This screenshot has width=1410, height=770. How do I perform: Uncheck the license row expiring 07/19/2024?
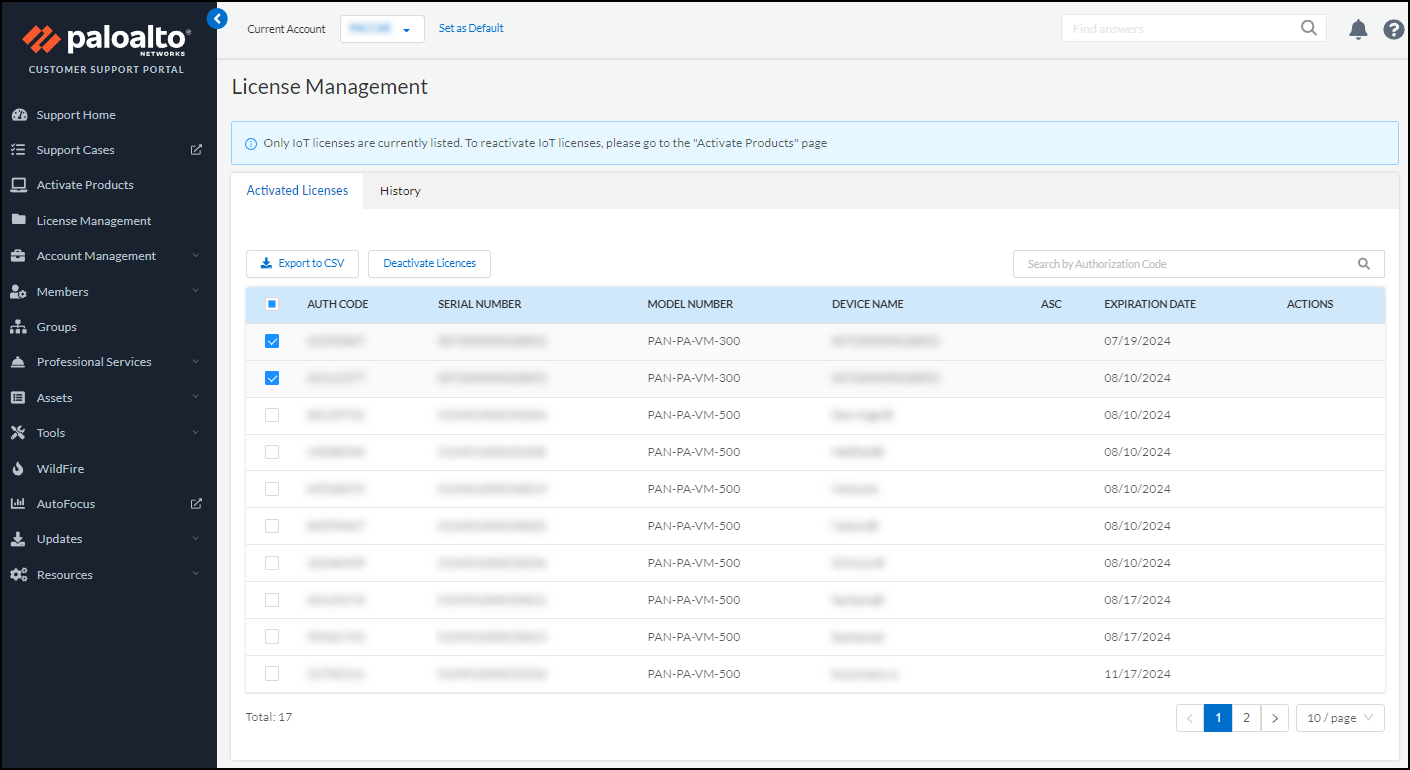[x=272, y=341]
